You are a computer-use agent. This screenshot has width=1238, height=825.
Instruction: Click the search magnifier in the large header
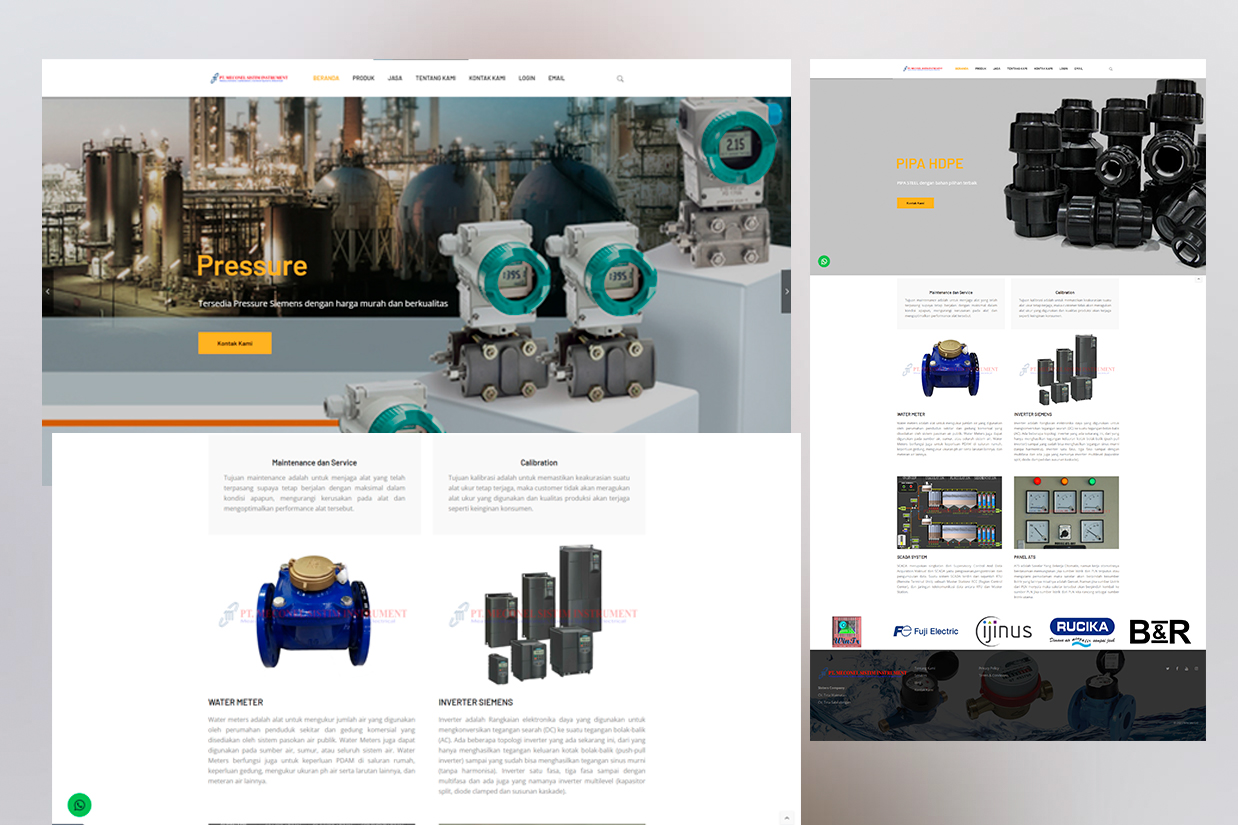coord(620,78)
